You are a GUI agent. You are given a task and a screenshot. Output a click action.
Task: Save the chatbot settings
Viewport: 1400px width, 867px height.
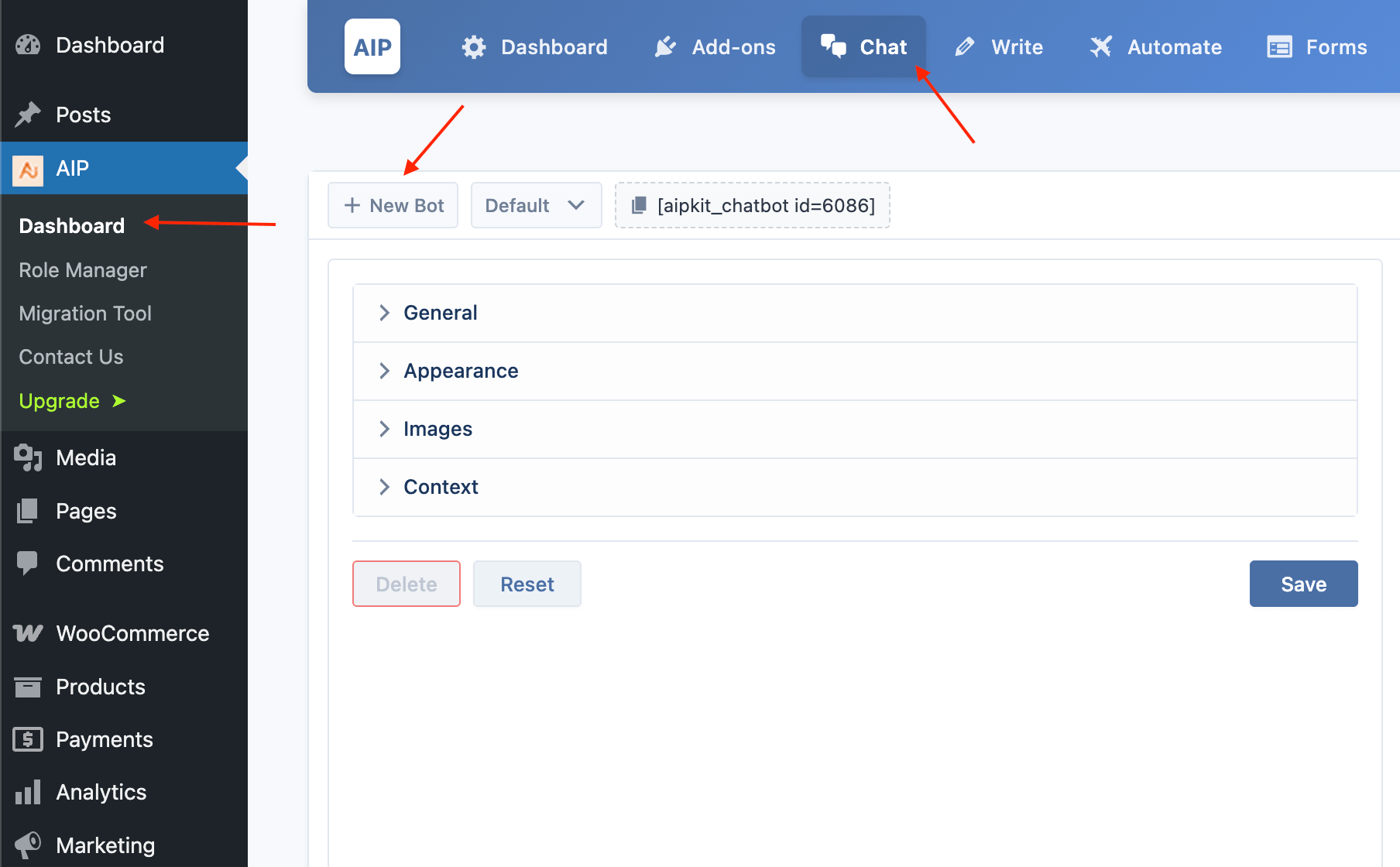[1303, 584]
